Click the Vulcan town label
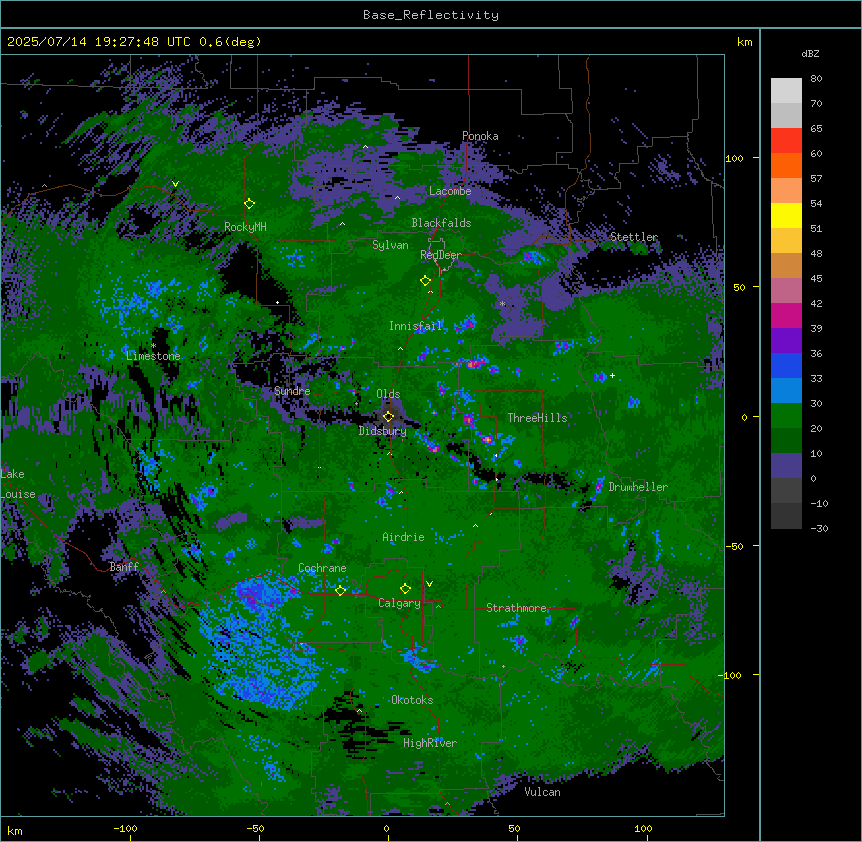This screenshot has width=862, height=842. tap(542, 792)
